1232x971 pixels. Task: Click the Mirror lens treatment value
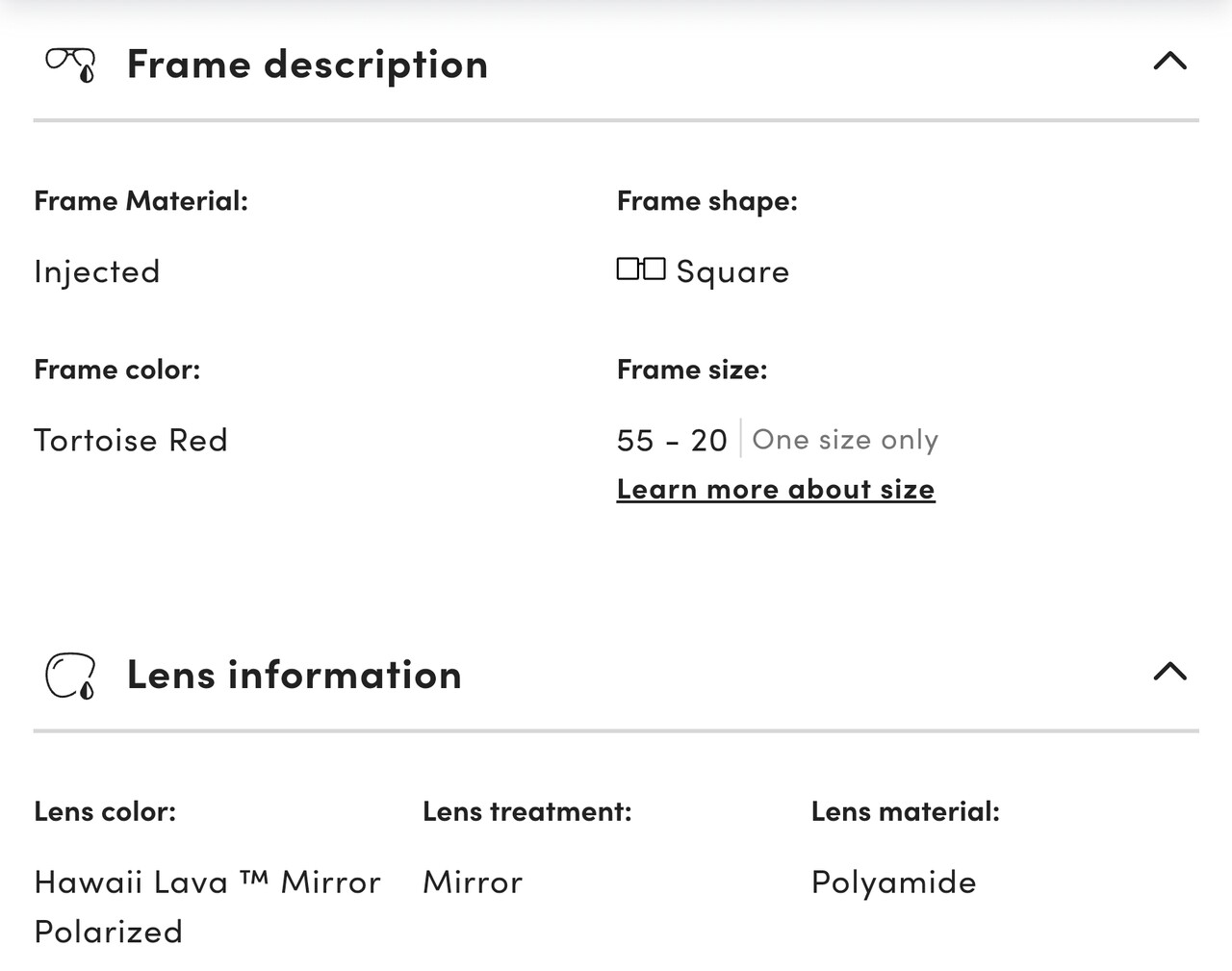click(x=473, y=882)
